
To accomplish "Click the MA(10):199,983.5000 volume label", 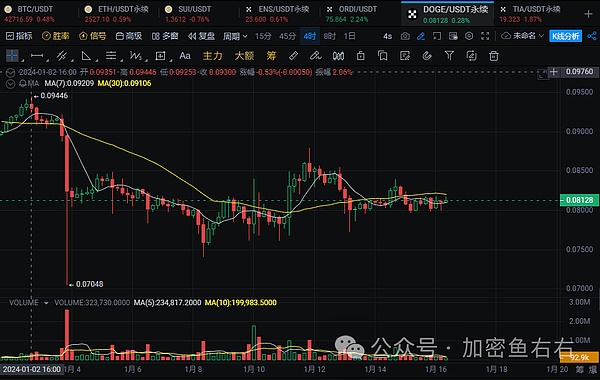I will click(x=240, y=303).
